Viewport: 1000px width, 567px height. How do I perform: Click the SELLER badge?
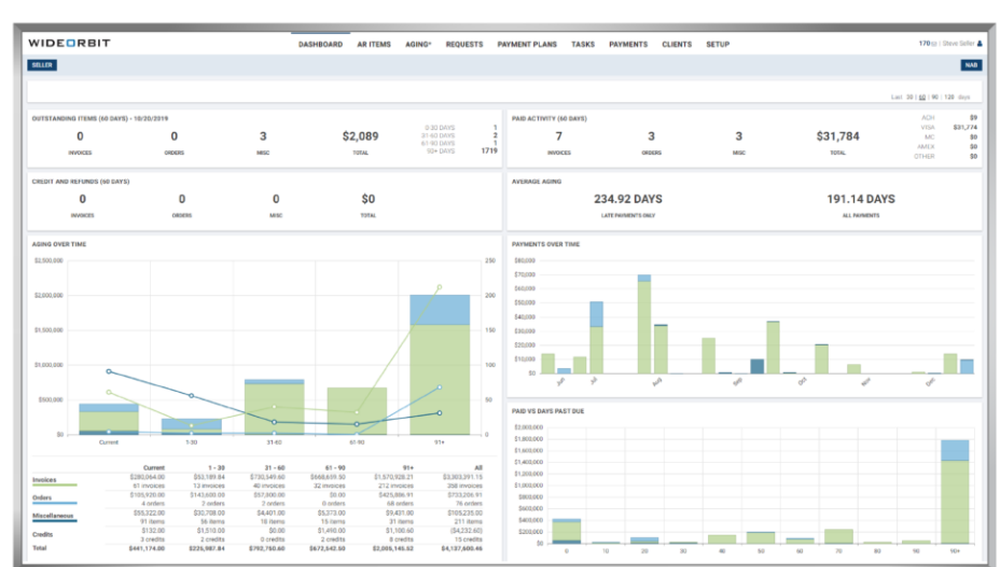[42, 65]
